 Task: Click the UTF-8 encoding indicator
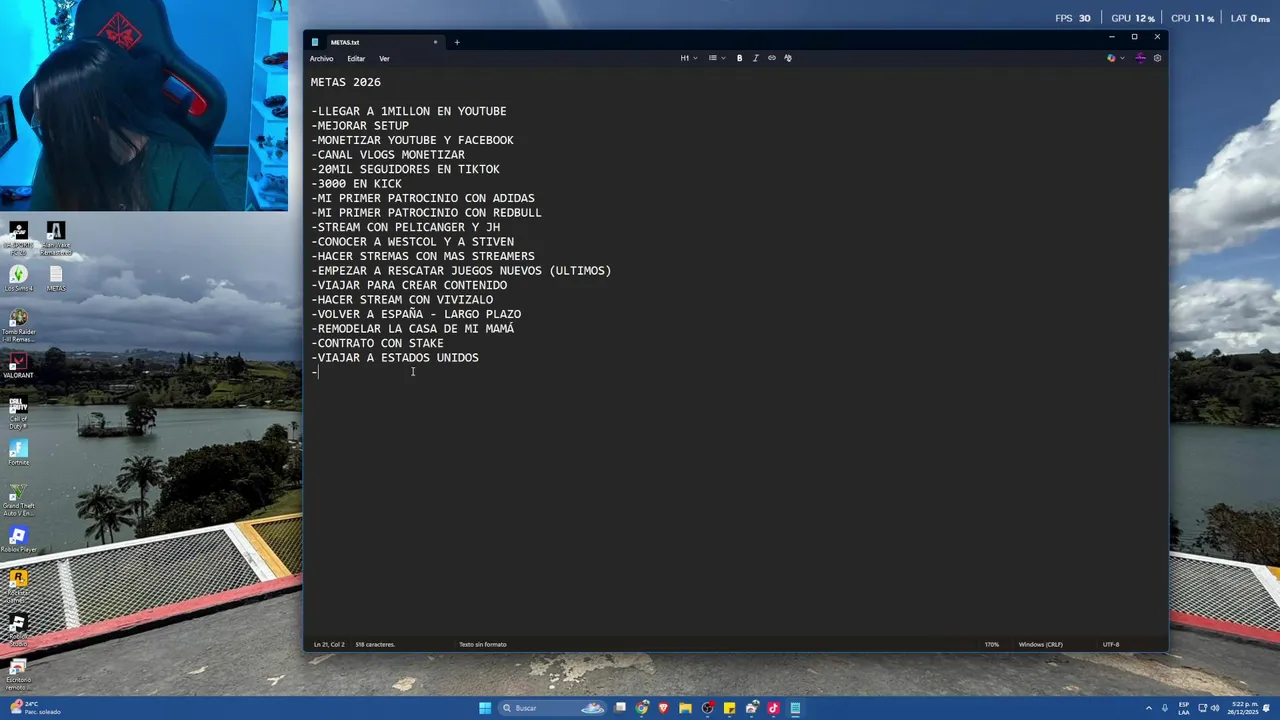(1111, 644)
